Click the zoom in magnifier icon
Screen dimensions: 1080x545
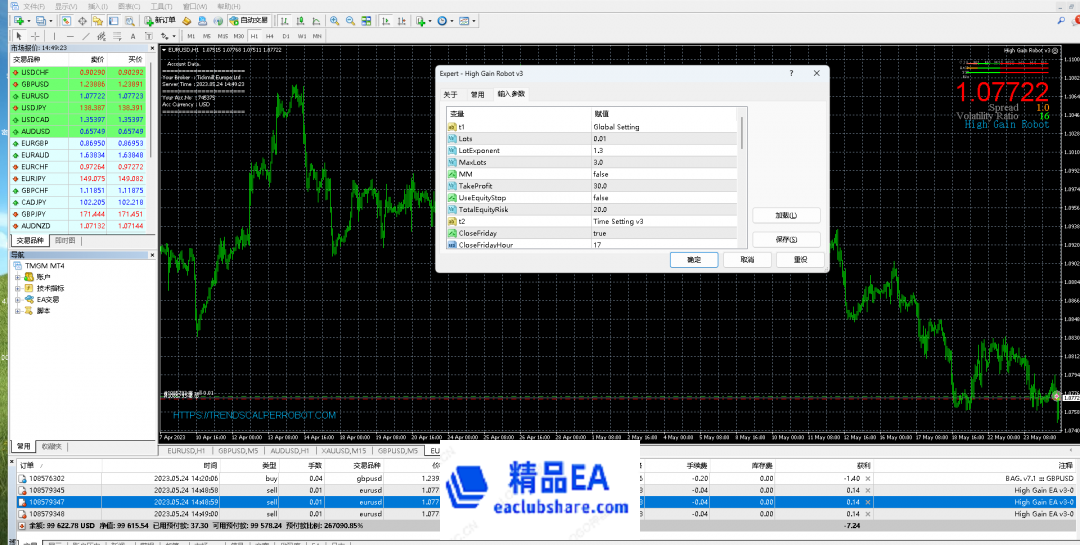[333, 20]
